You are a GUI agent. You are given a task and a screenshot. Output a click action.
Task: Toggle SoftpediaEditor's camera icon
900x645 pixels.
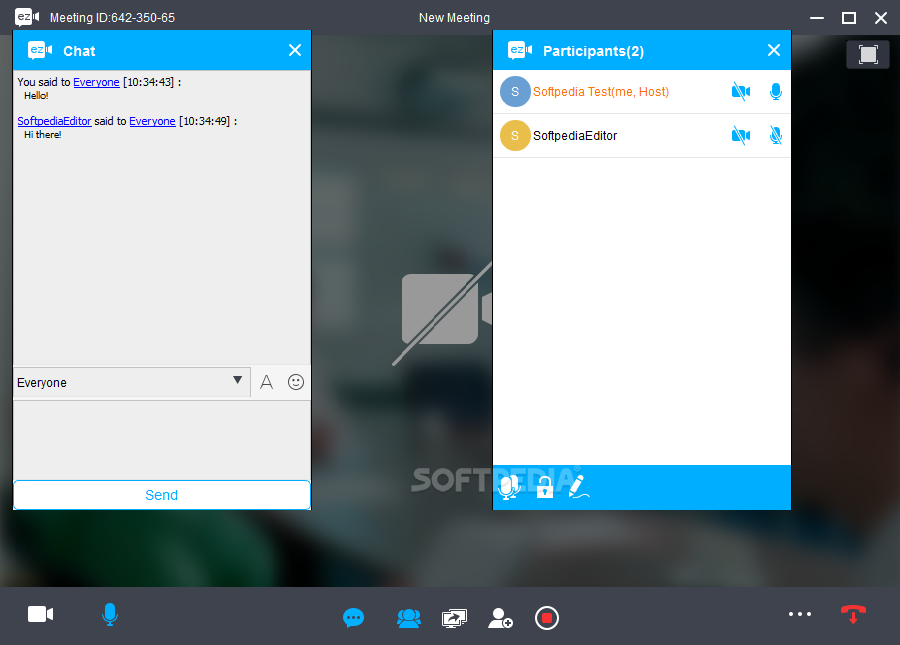[741, 135]
